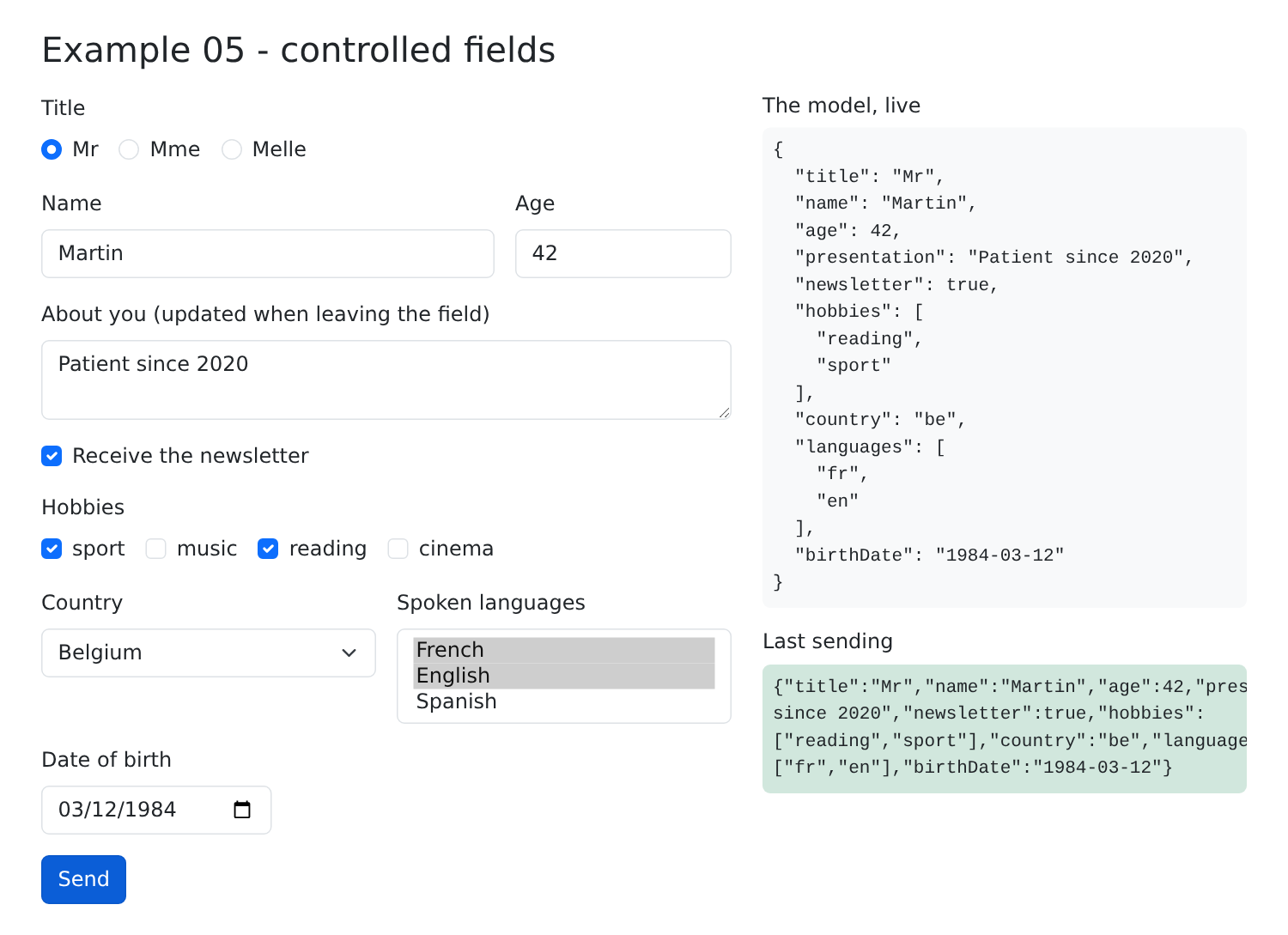Uncheck the reading hobby checkbox
Image resolution: width=1288 pixels, height=935 pixels.
(x=268, y=549)
